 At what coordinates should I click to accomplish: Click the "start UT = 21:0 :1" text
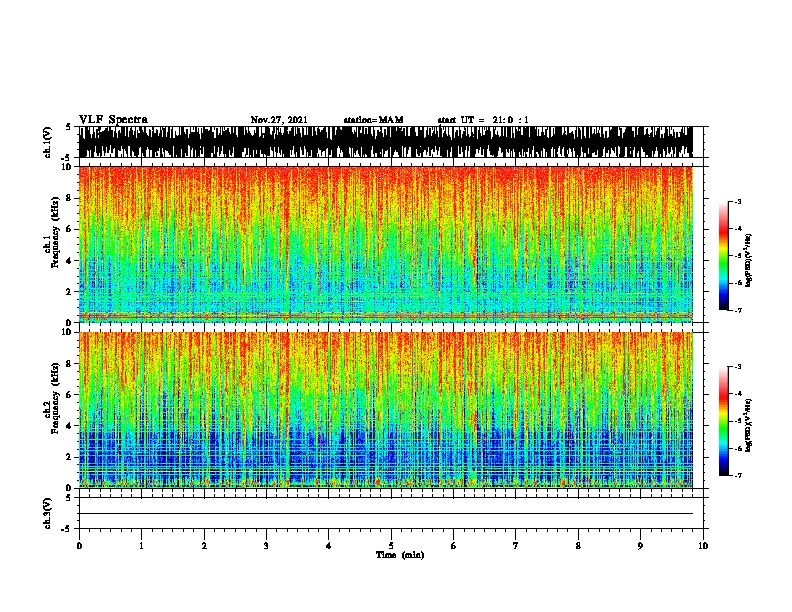(x=483, y=120)
